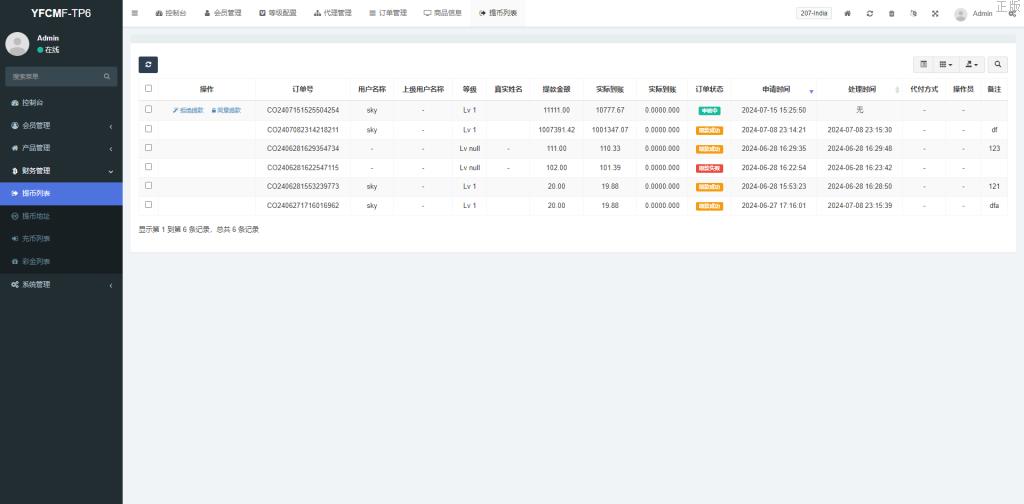Open the 等级配置 tab

[278, 13]
